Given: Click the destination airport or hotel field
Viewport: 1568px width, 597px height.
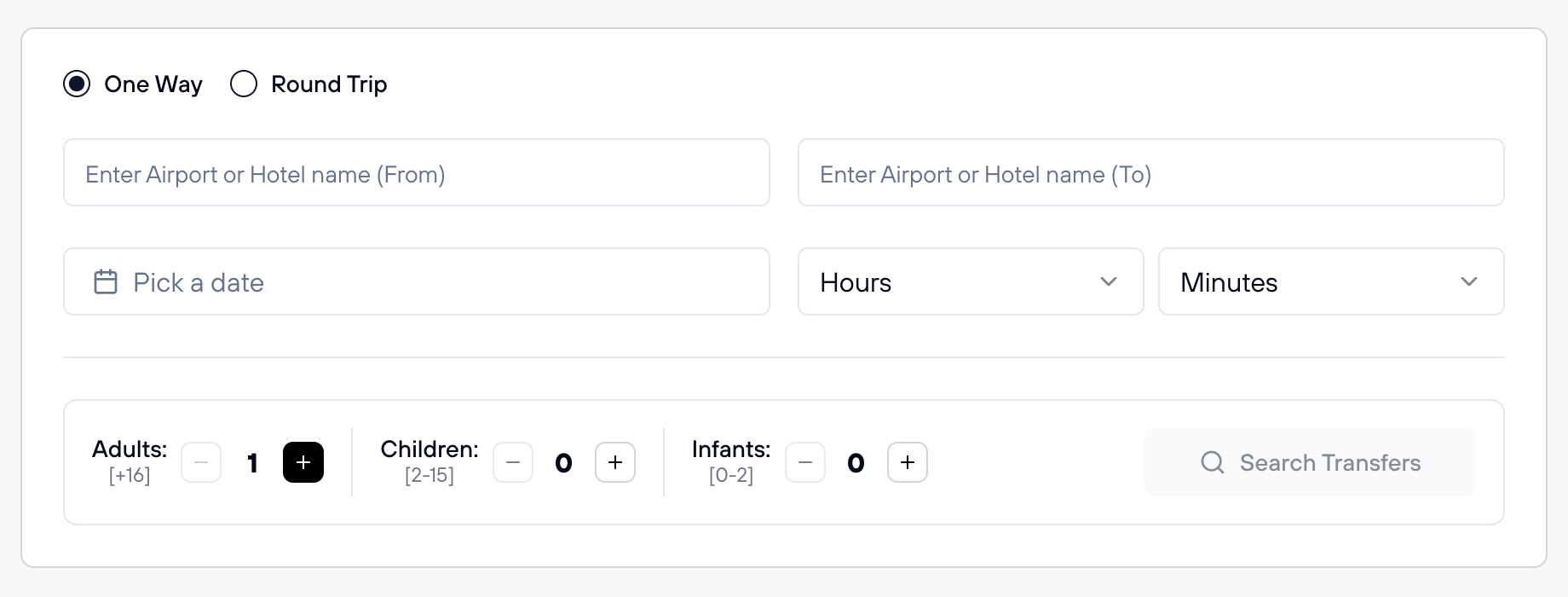Looking at the screenshot, I should [x=1150, y=172].
